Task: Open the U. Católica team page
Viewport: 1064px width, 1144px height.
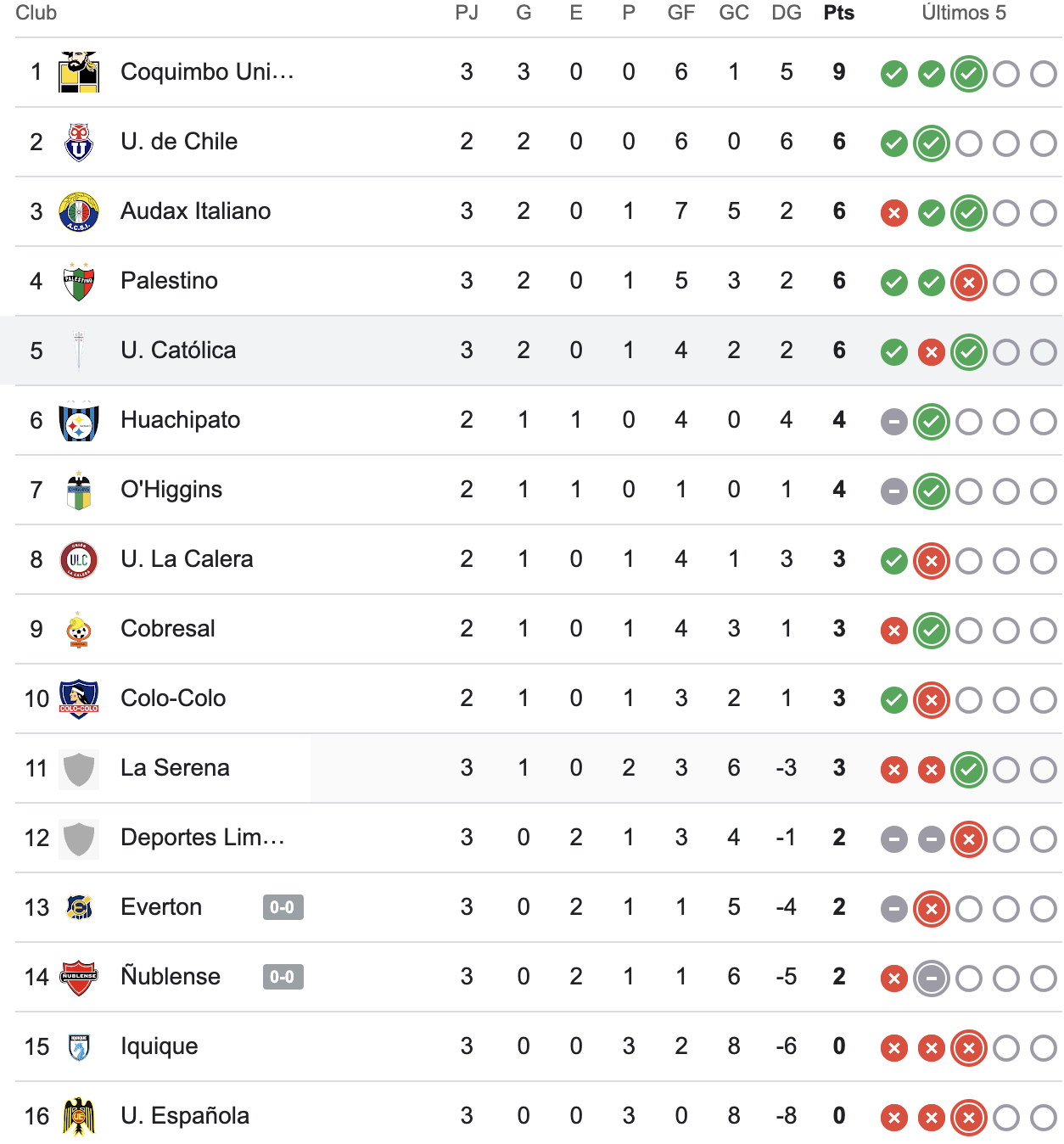Action: [x=178, y=350]
